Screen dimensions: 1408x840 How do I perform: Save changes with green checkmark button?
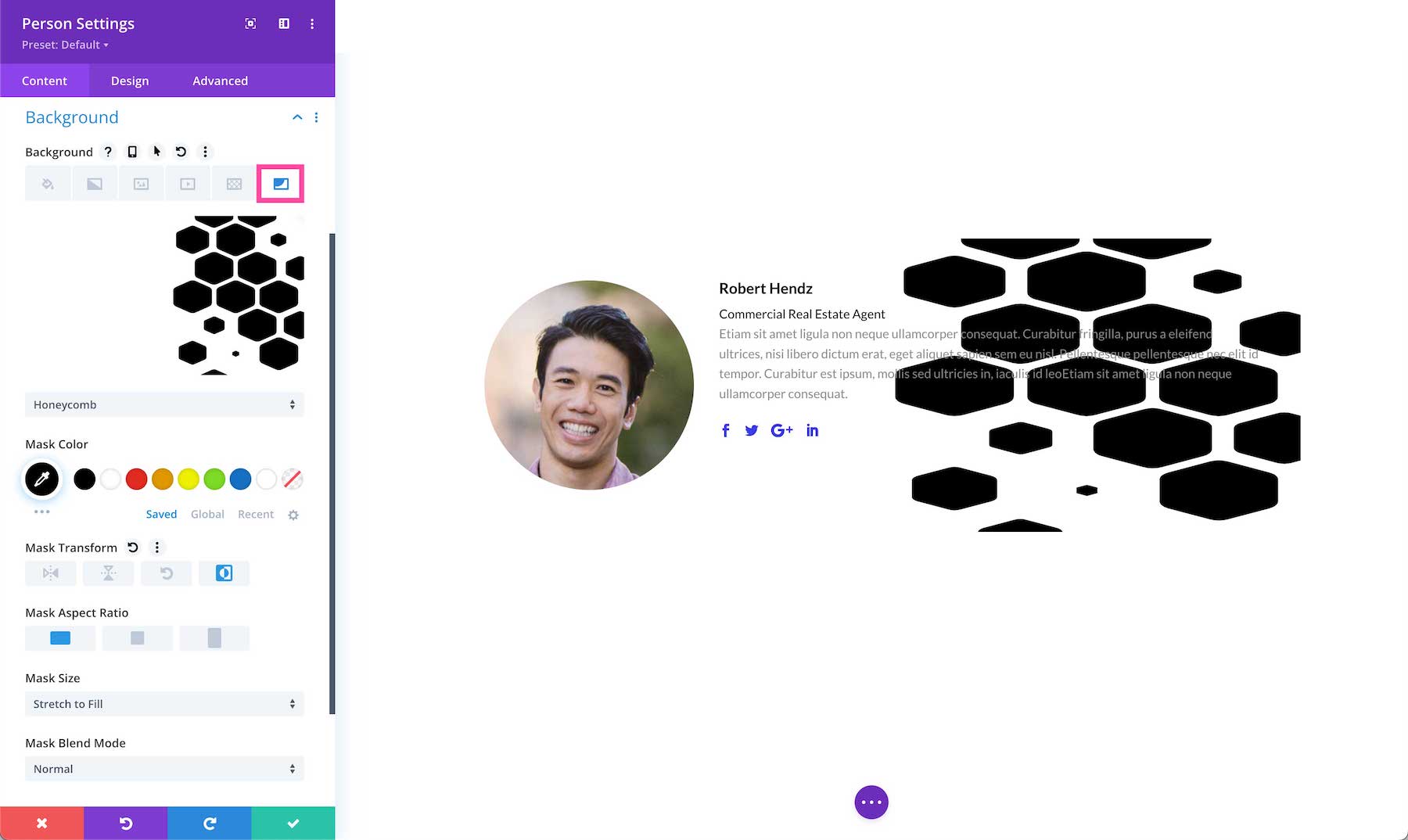293,824
